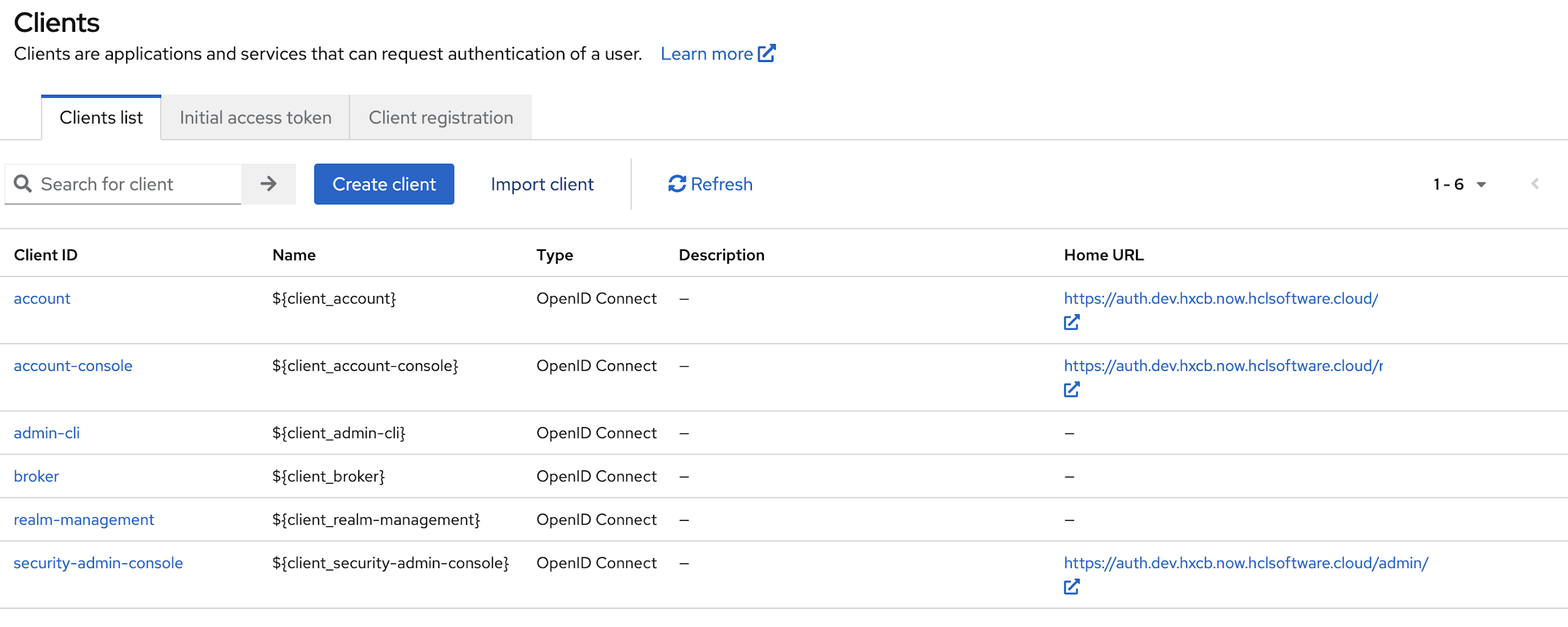The height and width of the screenshot is (627, 1568).
Task: Expand the 1 - 6 pagination dropdown
Action: coord(1481,184)
